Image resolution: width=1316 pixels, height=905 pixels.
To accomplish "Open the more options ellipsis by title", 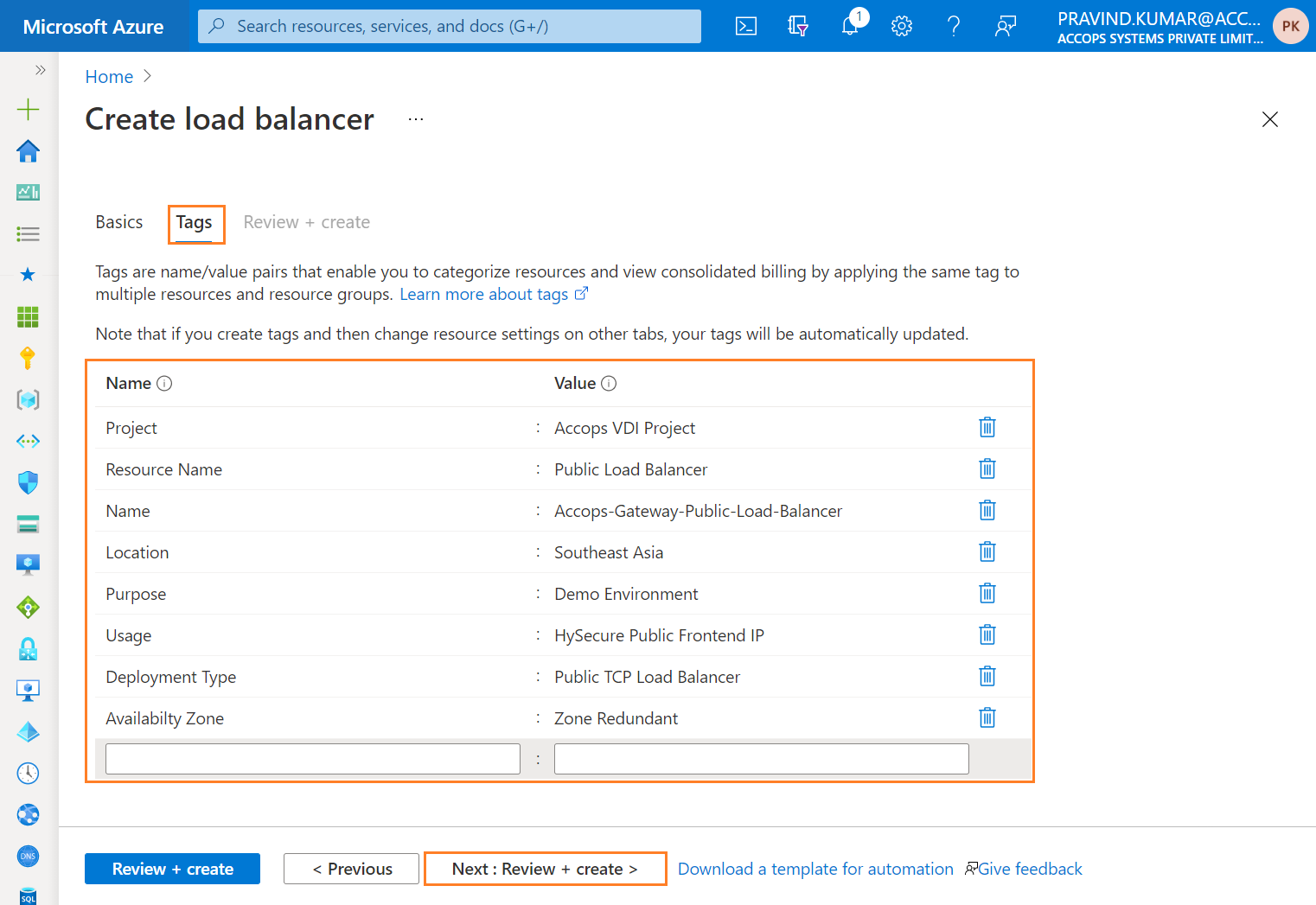I will (x=416, y=119).
